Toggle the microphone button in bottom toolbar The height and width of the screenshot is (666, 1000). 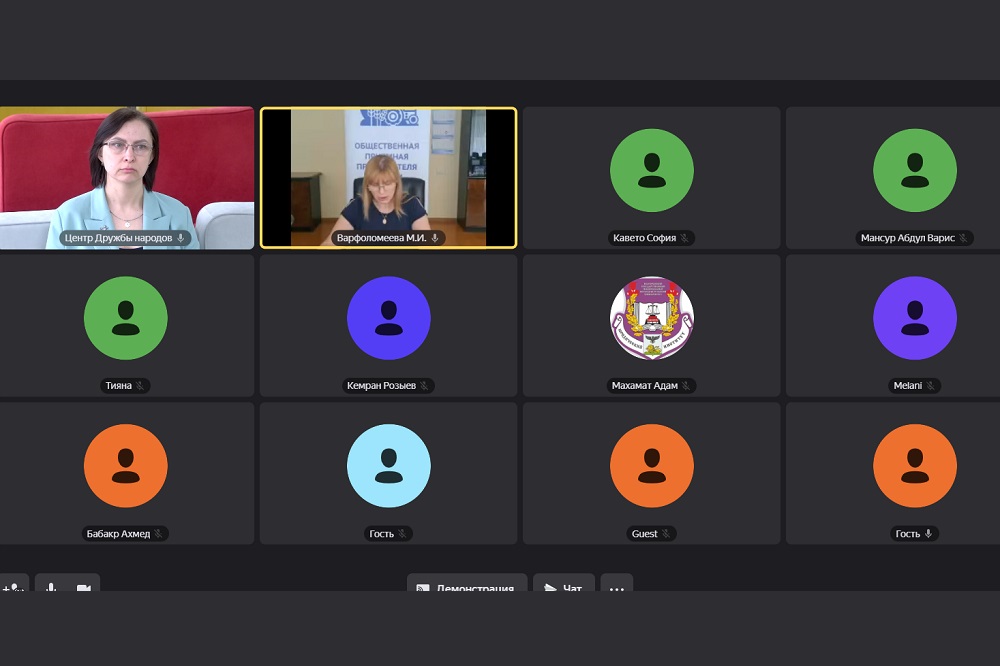pyautogui.click(x=51, y=586)
